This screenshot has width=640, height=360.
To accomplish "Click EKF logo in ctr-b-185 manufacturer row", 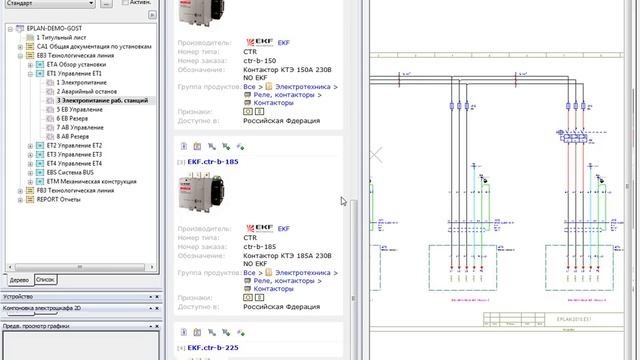I will pyautogui.click(x=260, y=229).
